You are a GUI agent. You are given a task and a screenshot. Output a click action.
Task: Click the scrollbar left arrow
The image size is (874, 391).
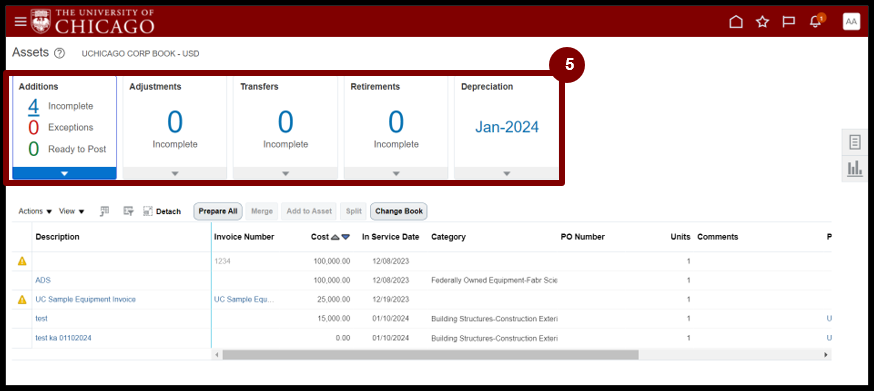click(218, 355)
